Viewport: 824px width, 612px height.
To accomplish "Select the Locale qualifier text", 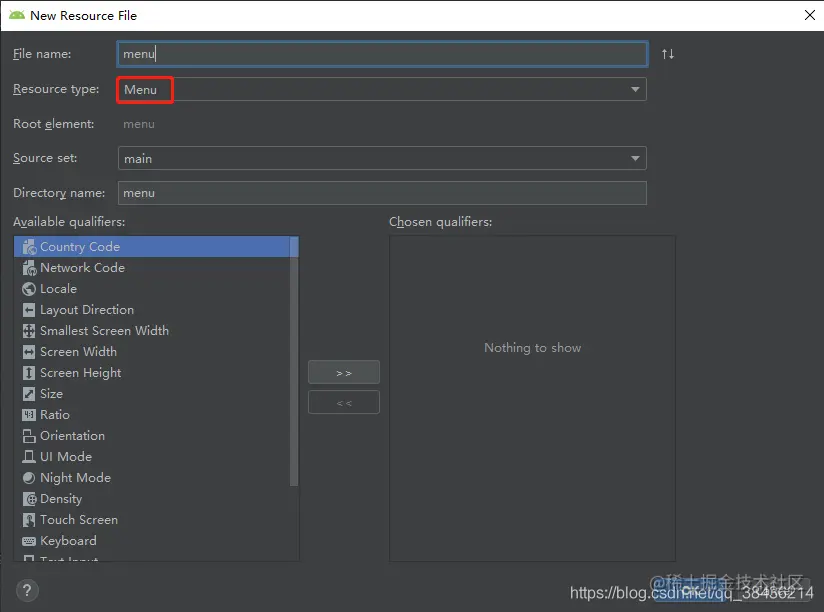I will tap(58, 288).
